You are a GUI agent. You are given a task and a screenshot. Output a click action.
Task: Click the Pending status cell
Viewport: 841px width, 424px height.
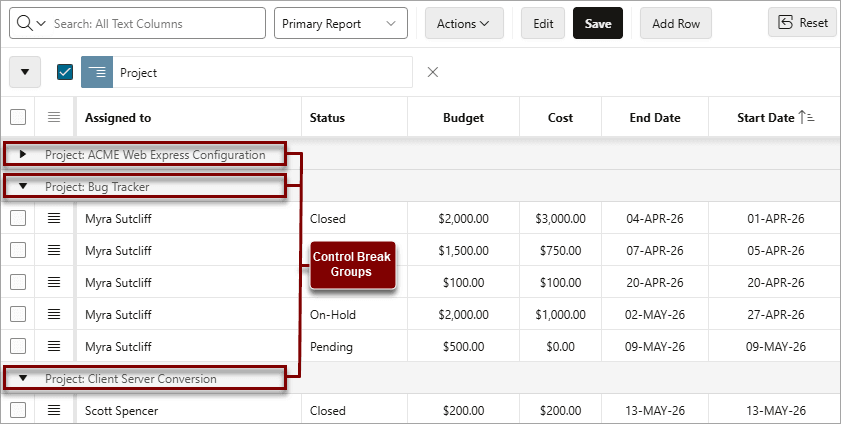pos(355,347)
